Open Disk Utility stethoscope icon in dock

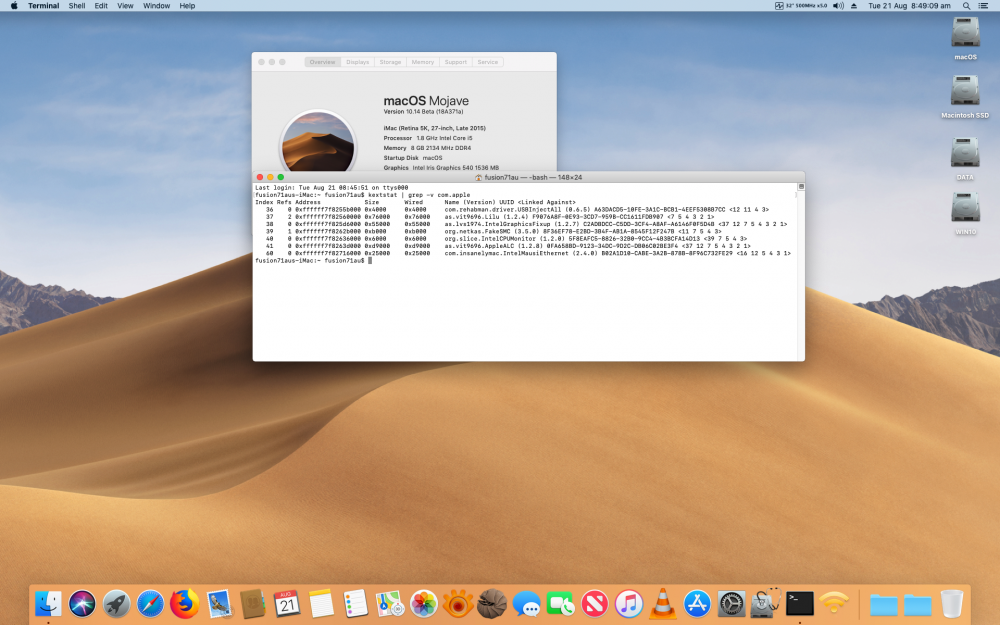coord(765,603)
